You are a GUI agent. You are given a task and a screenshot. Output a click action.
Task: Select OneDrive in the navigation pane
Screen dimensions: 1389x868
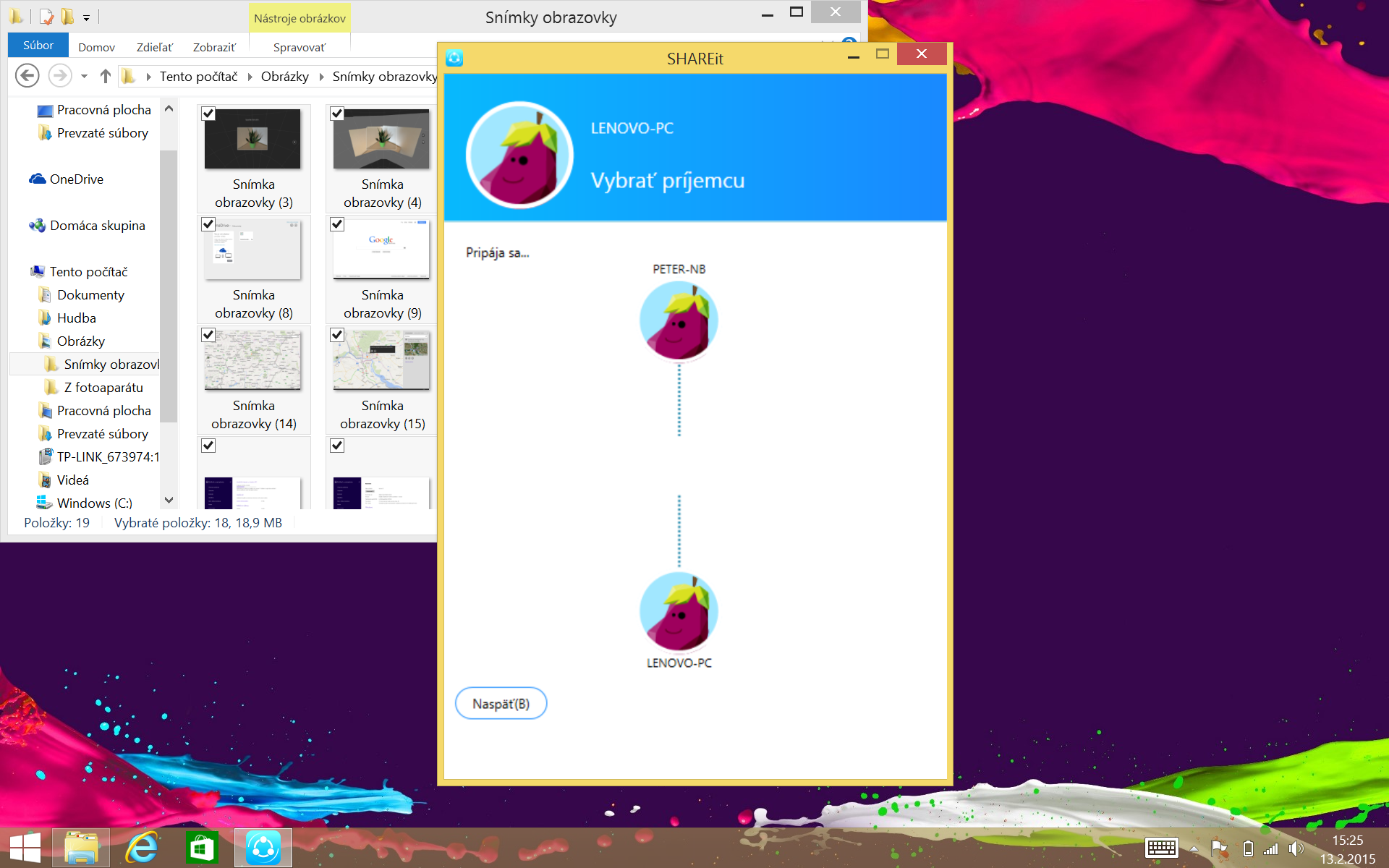point(77,179)
